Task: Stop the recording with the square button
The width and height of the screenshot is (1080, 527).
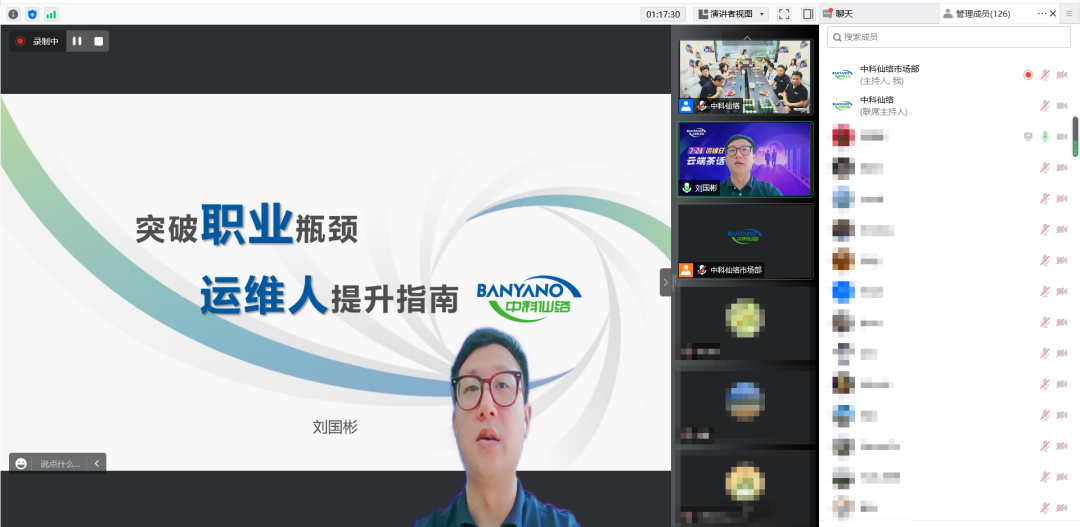Action: pos(98,41)
